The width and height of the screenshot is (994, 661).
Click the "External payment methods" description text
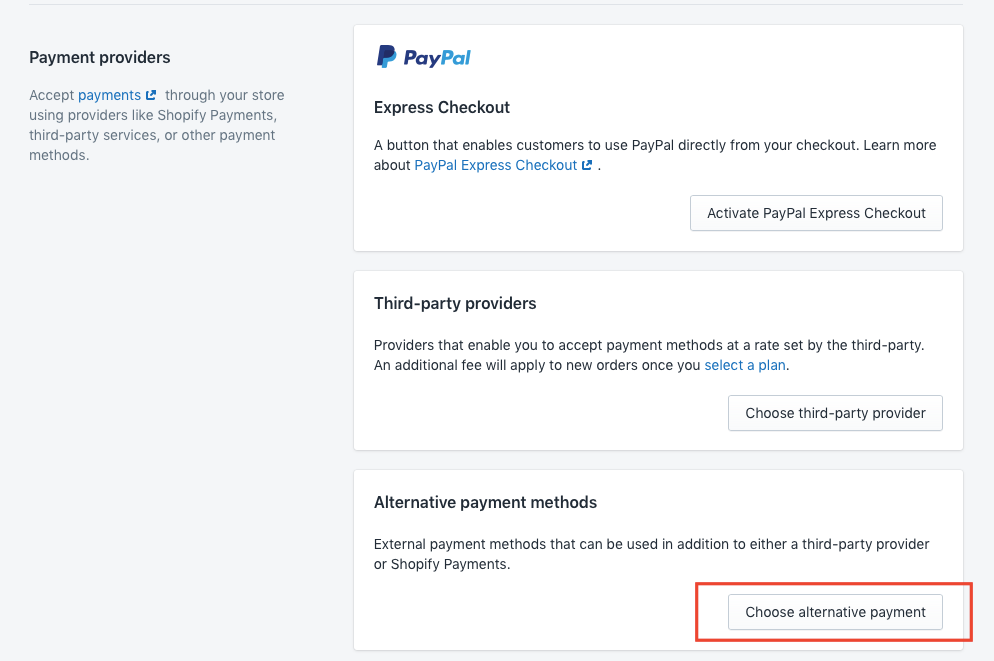[x=652, y=554]
